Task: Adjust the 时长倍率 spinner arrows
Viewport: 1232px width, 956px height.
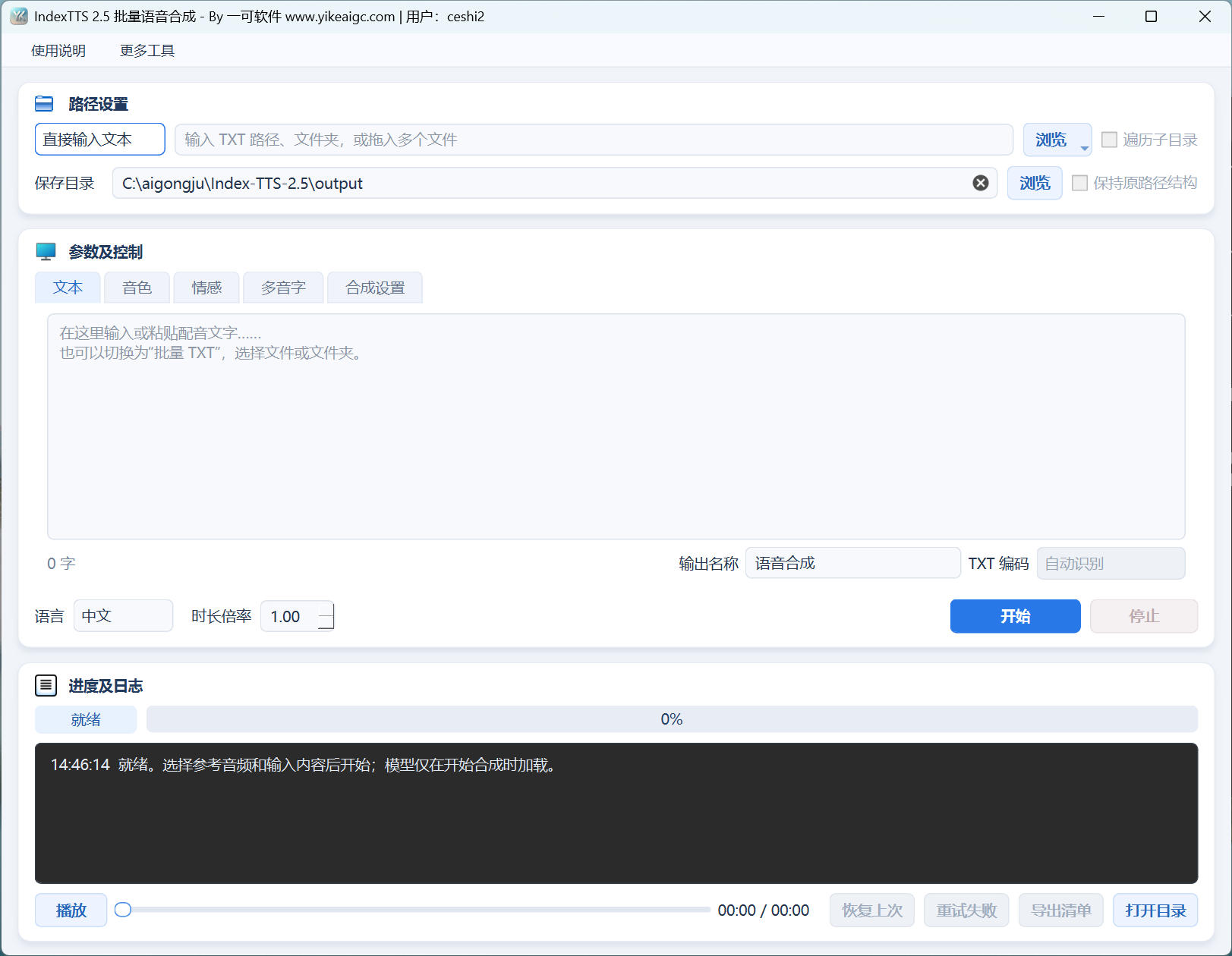Action: coord(326,616)
